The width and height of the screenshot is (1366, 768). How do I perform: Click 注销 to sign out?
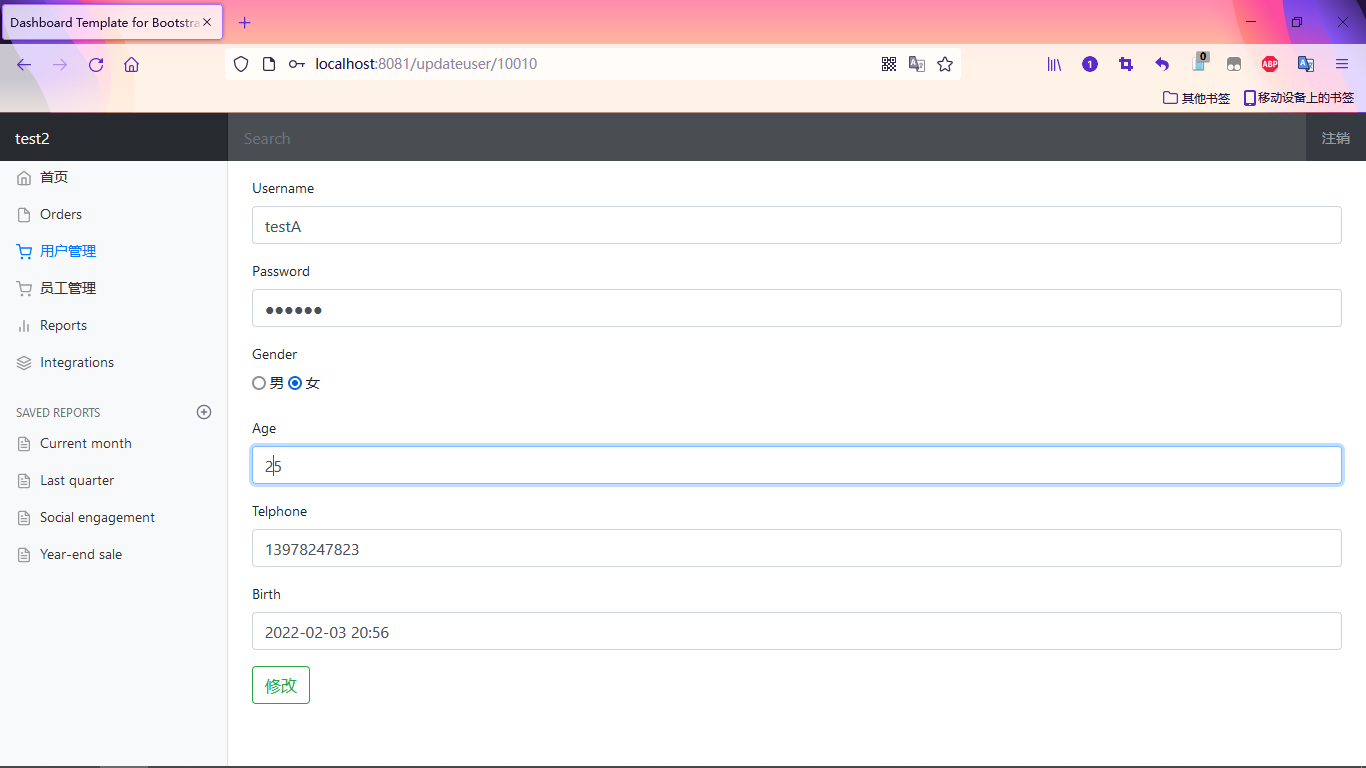(x=1336, y=138)
